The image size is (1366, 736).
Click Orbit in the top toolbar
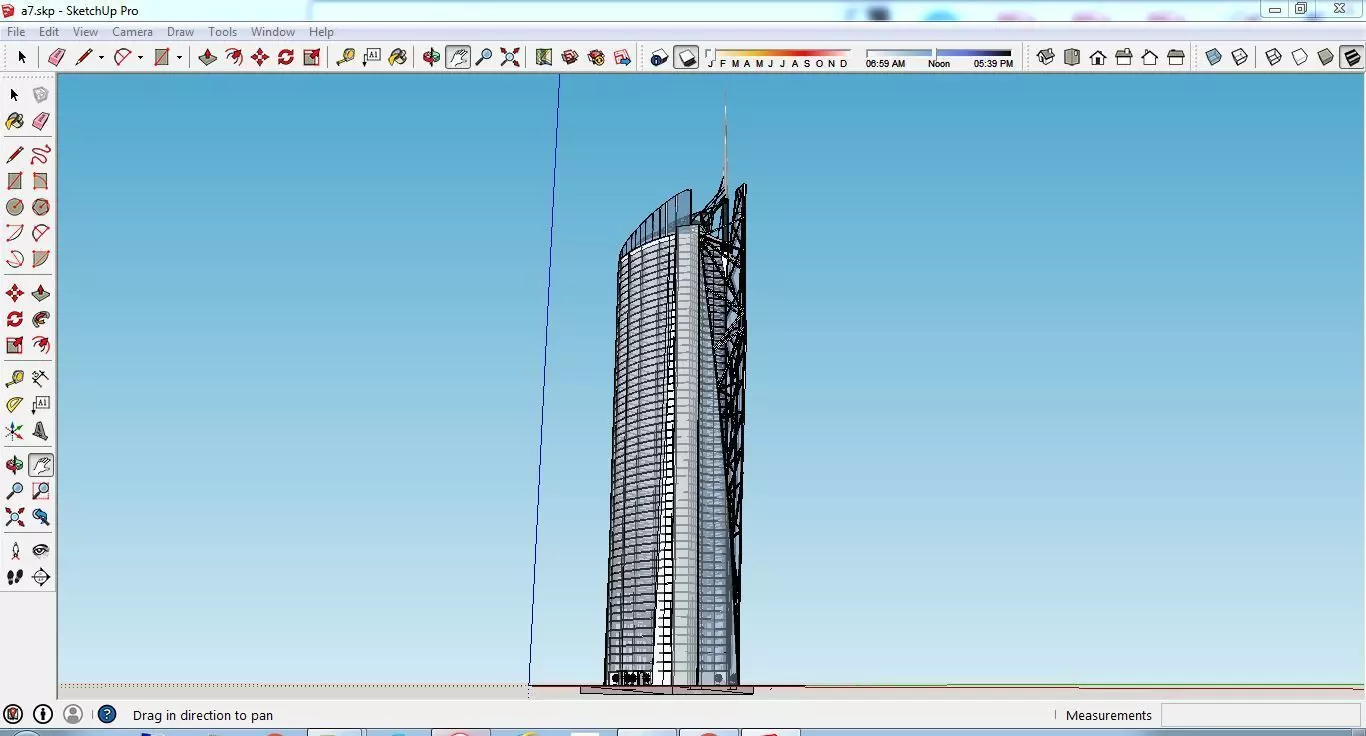(x=431, y=57)
